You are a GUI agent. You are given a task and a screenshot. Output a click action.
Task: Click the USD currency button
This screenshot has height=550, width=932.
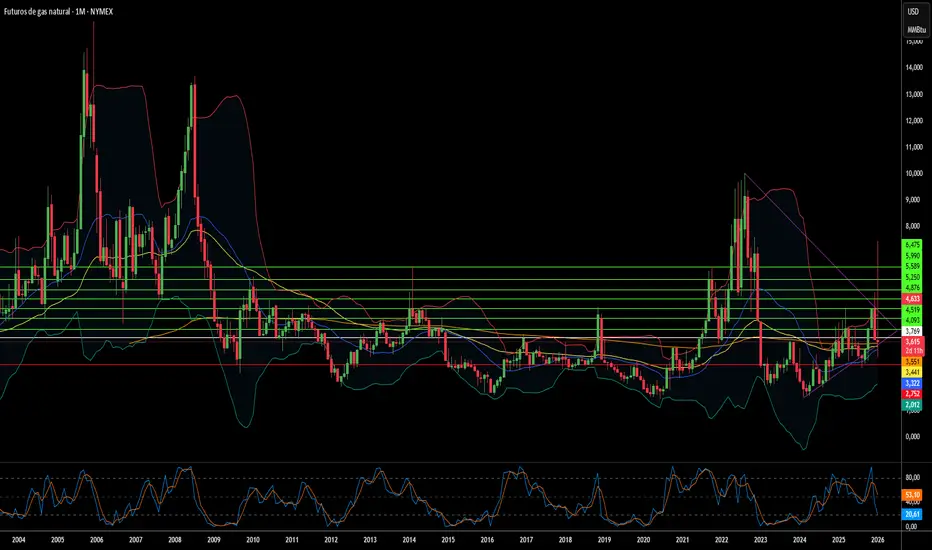pyautogui.click(x=912, y=11)
